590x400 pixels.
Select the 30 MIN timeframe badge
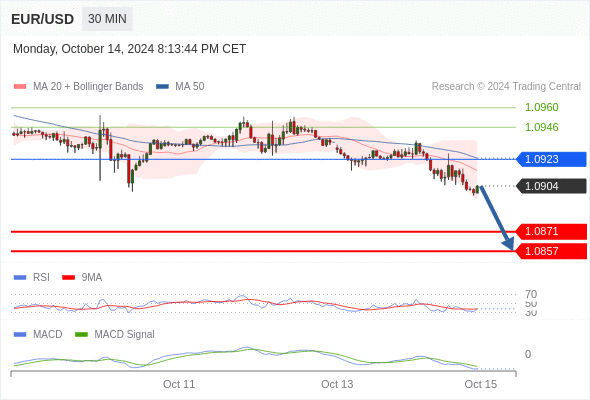107,19
